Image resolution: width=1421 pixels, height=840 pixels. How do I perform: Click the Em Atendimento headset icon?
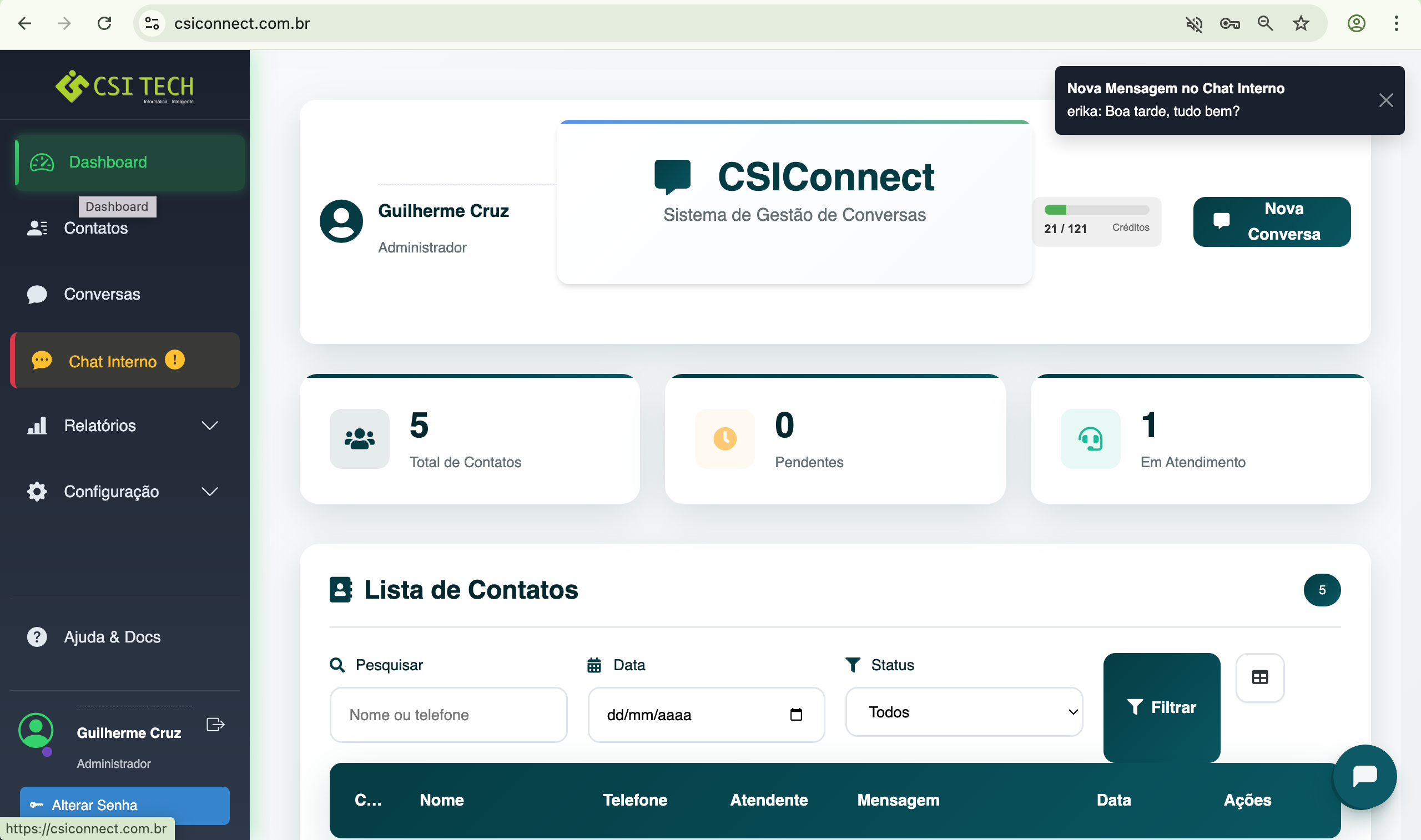click(x=1090, y=439)
